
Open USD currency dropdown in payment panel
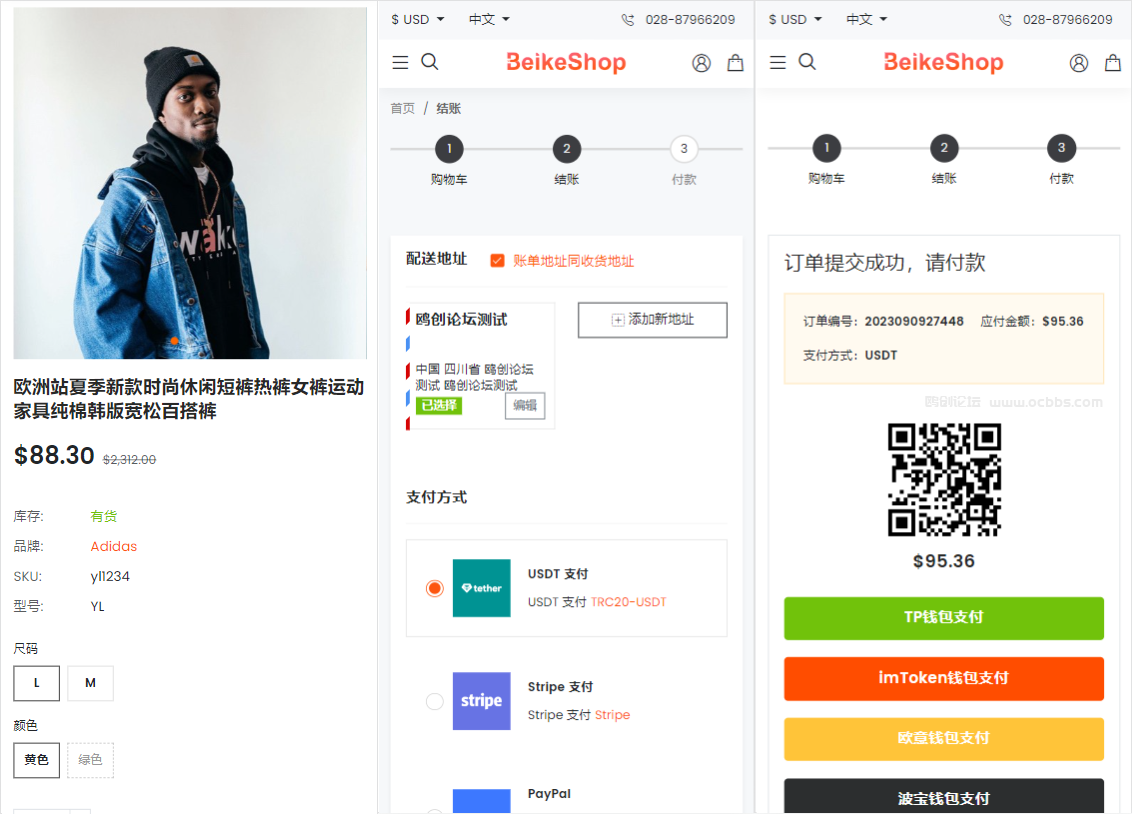[796, 19]
